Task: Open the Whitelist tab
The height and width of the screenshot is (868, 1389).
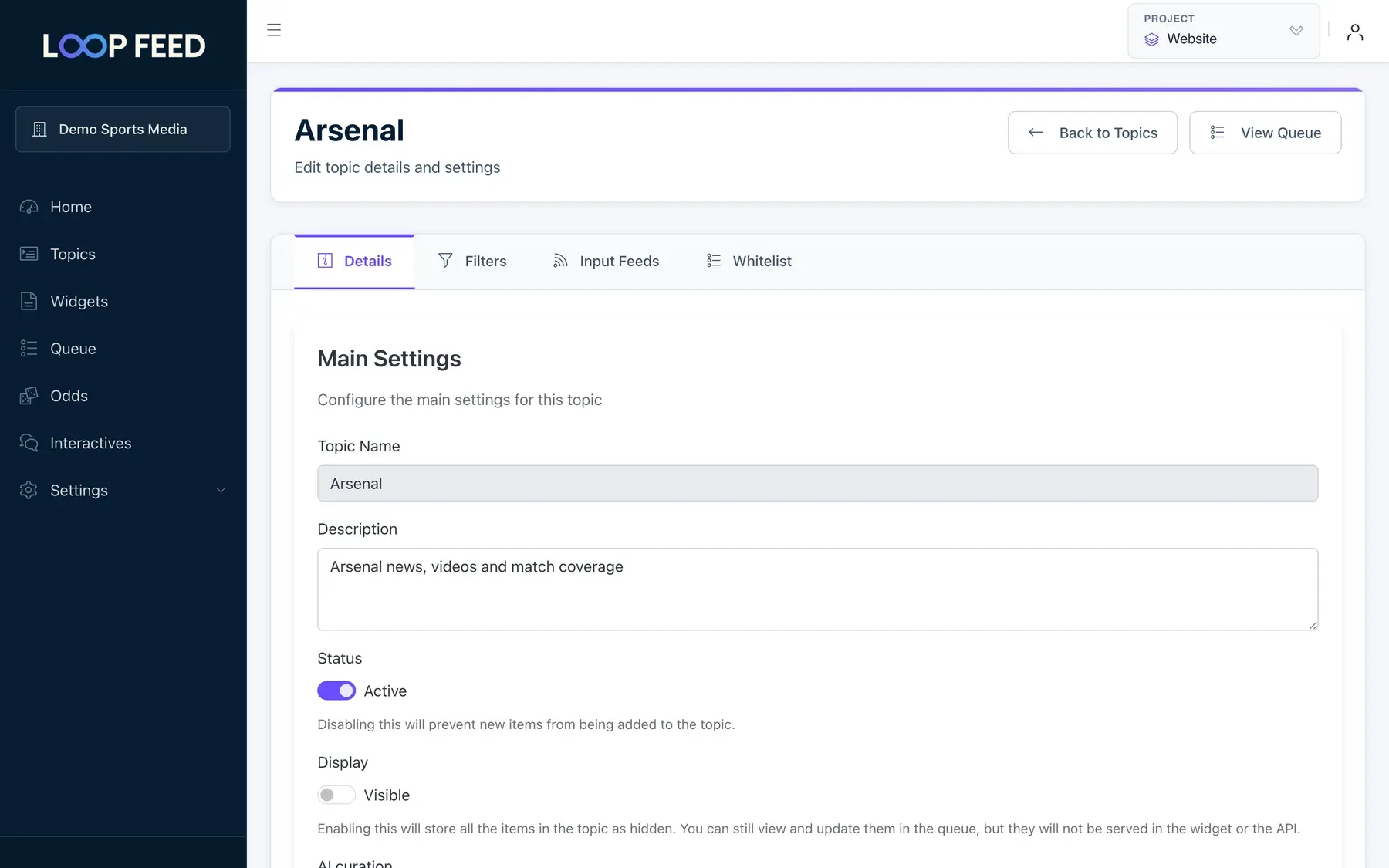Action: tap(749, 261)
